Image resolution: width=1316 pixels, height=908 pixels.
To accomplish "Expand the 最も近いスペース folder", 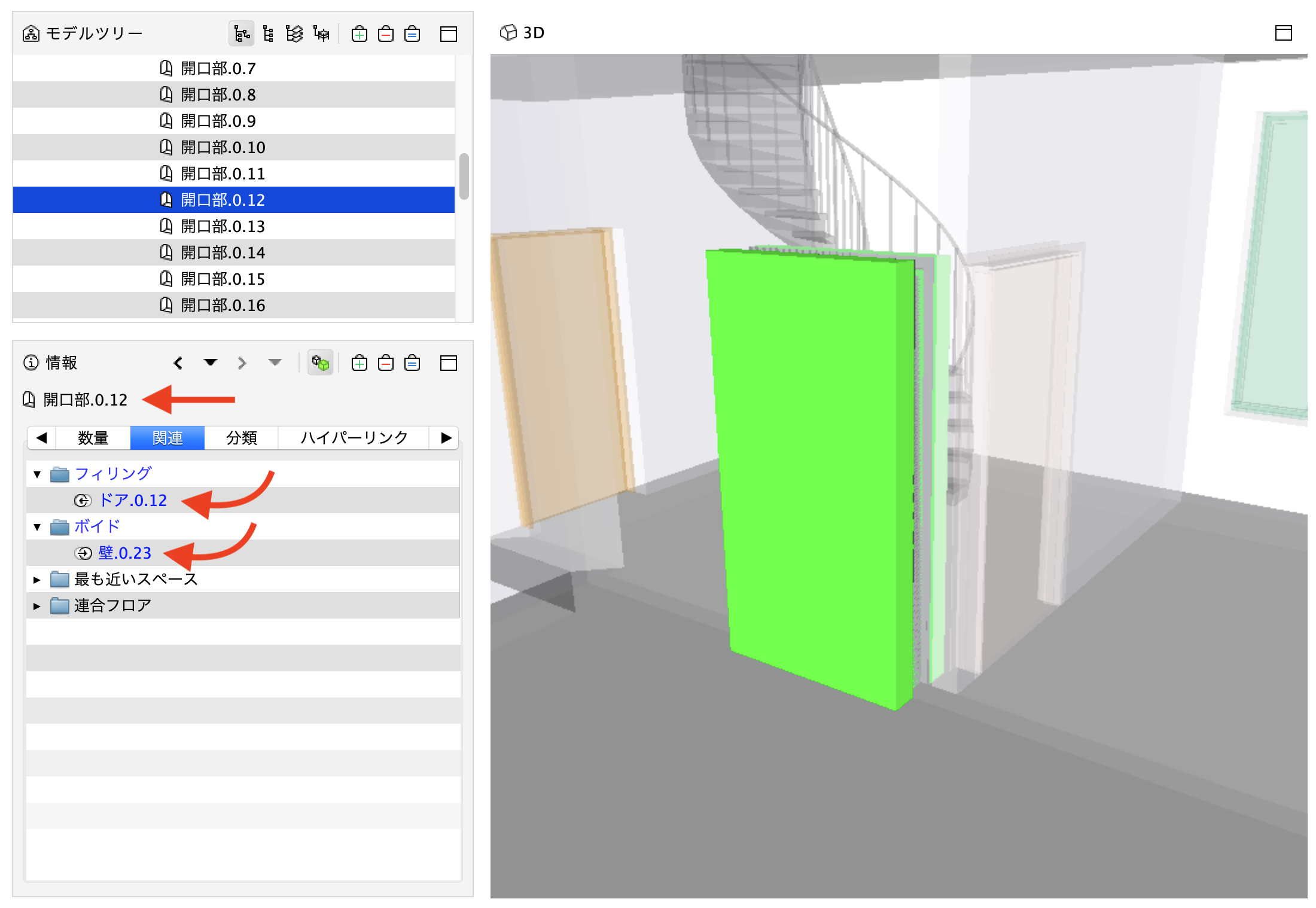I will (37, 580).
